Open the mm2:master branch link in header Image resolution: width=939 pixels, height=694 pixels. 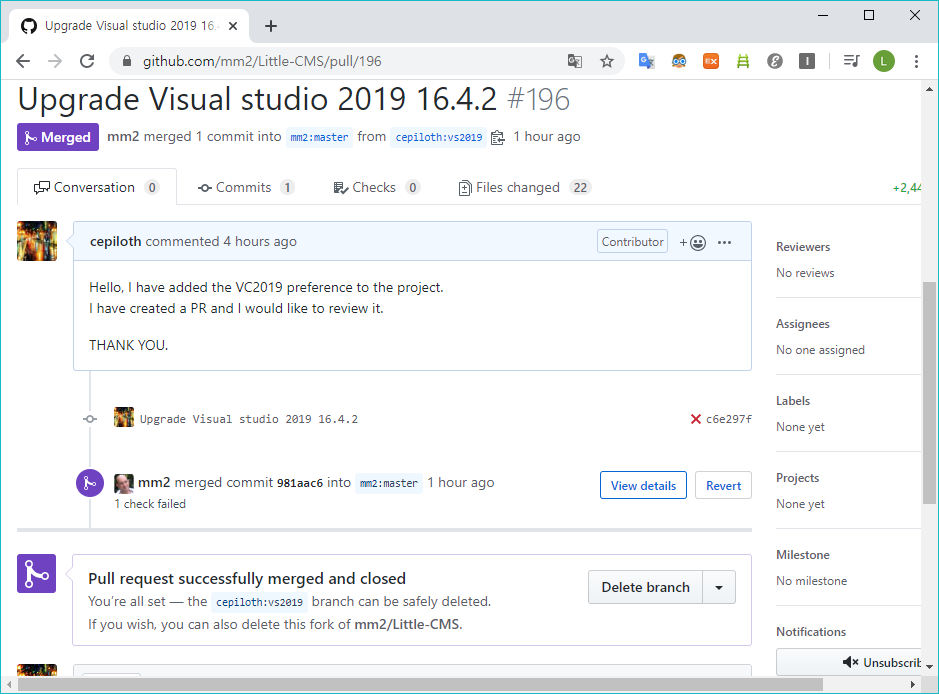319,137
